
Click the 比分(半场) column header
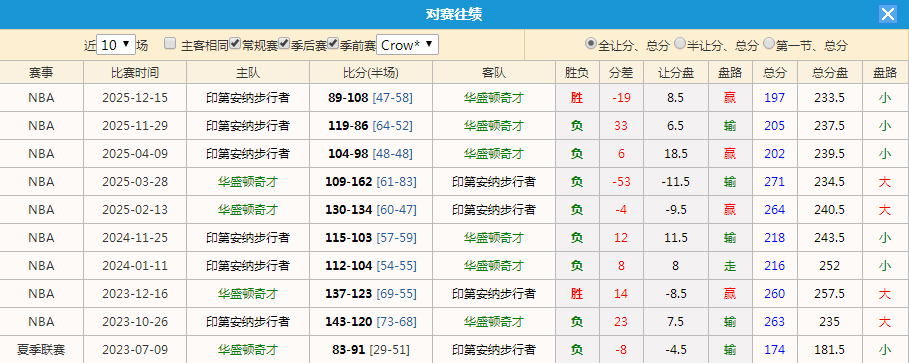point(371,72)
